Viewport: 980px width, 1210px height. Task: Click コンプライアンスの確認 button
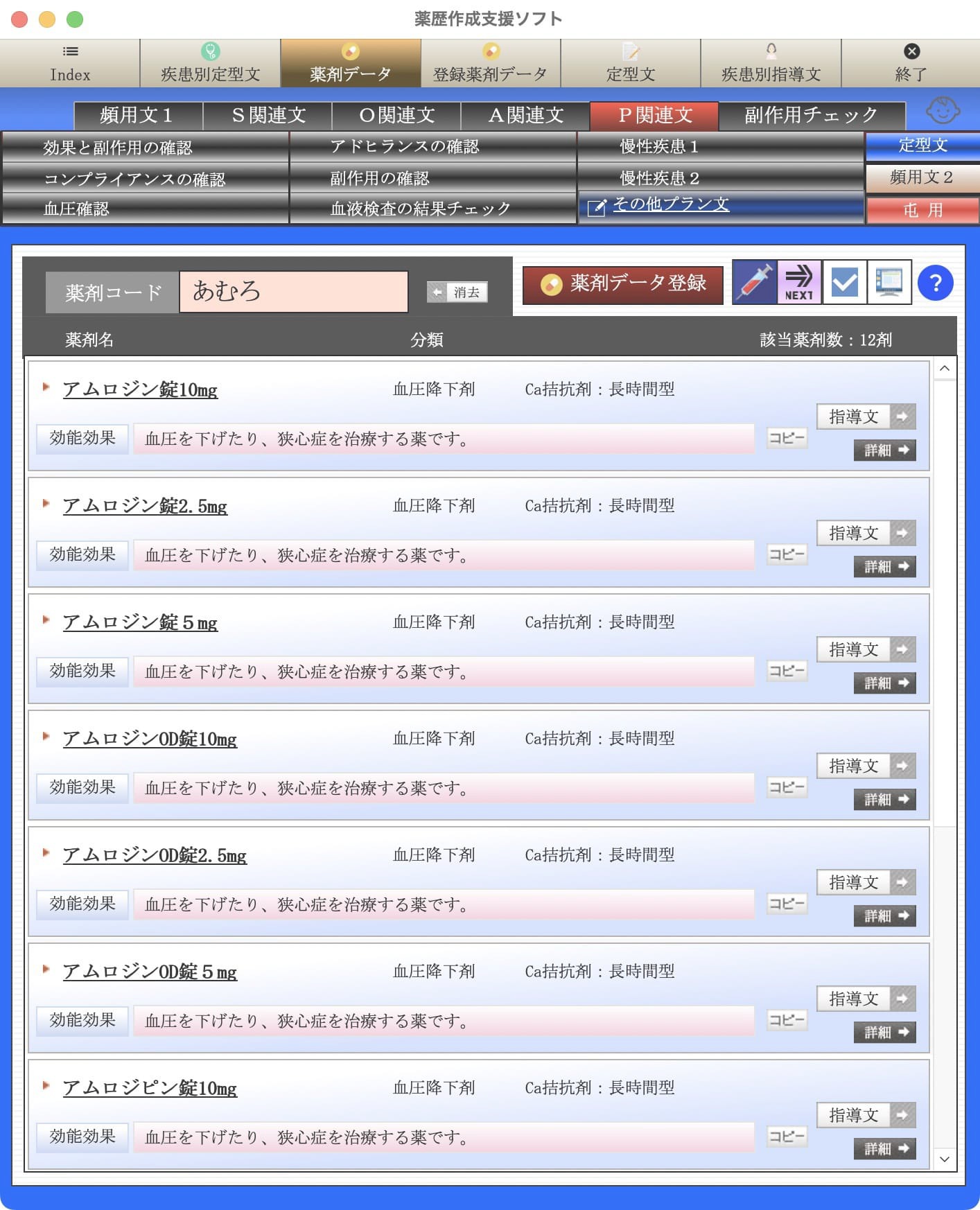pyautogui.click(x=145, y=179)
